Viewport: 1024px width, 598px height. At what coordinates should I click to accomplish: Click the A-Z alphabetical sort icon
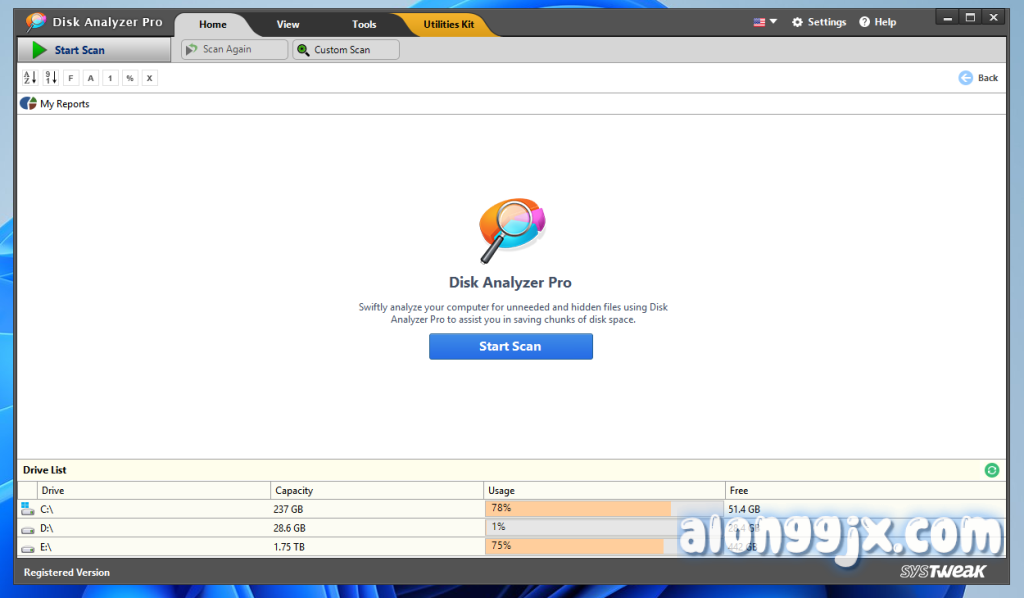coord(29,78)
